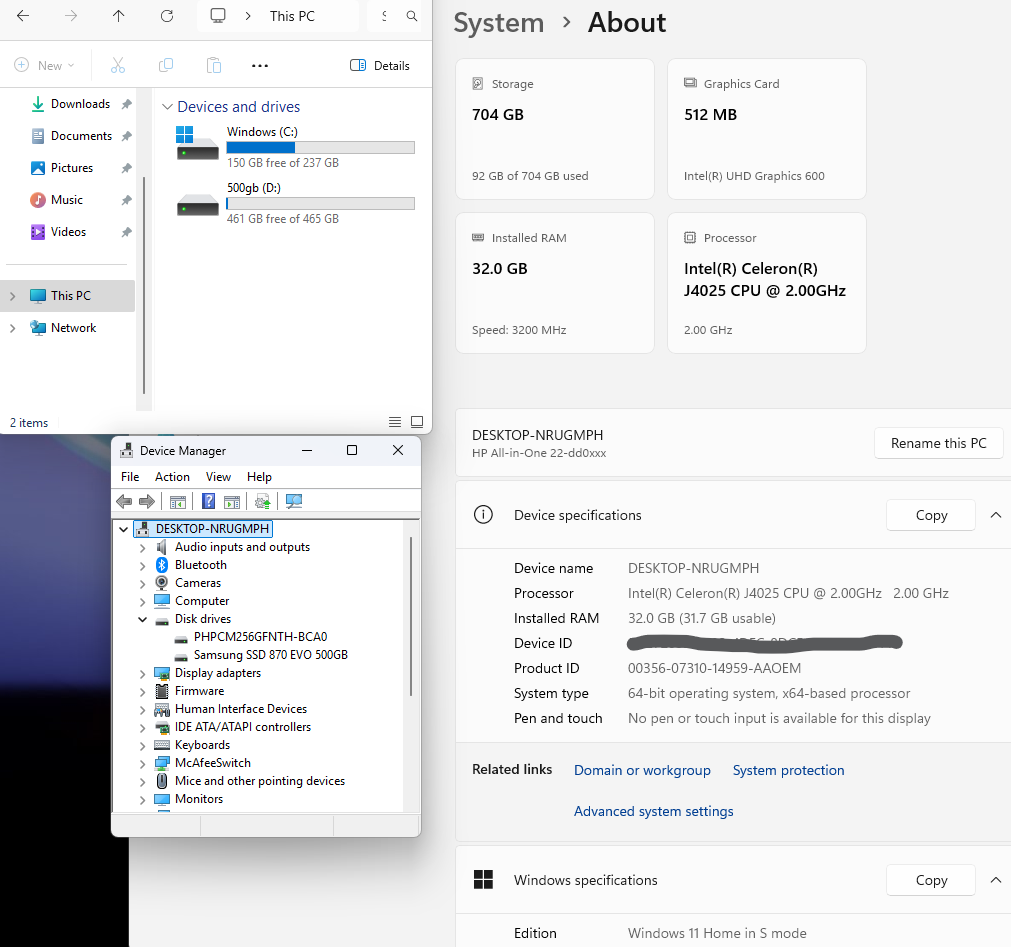Click the Update driver toolbar icon
The height and width of the screenshot is (947, 1011).
pyautogui.click(x=262, y=502)
